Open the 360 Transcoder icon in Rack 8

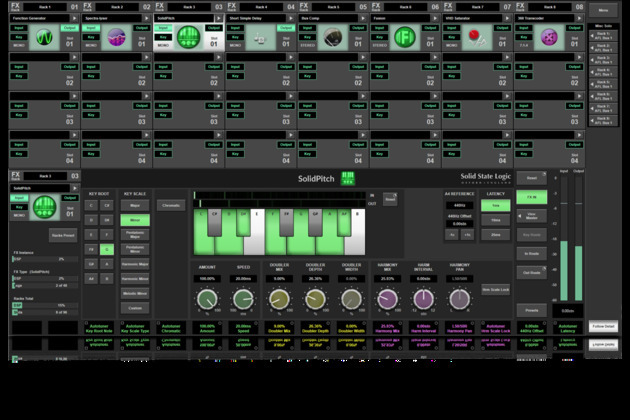[x=549, y=37]
